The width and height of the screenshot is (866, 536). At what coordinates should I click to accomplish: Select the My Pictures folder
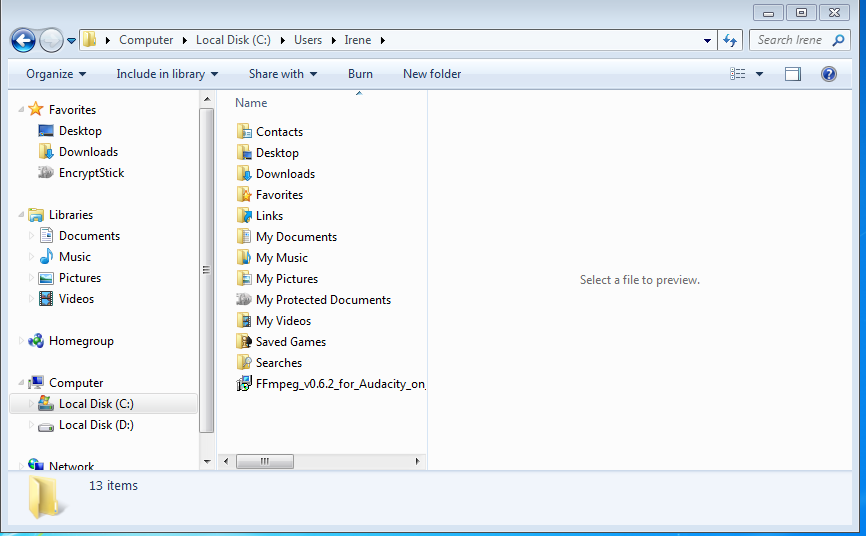pyautogui.click(x=287, y=278)
